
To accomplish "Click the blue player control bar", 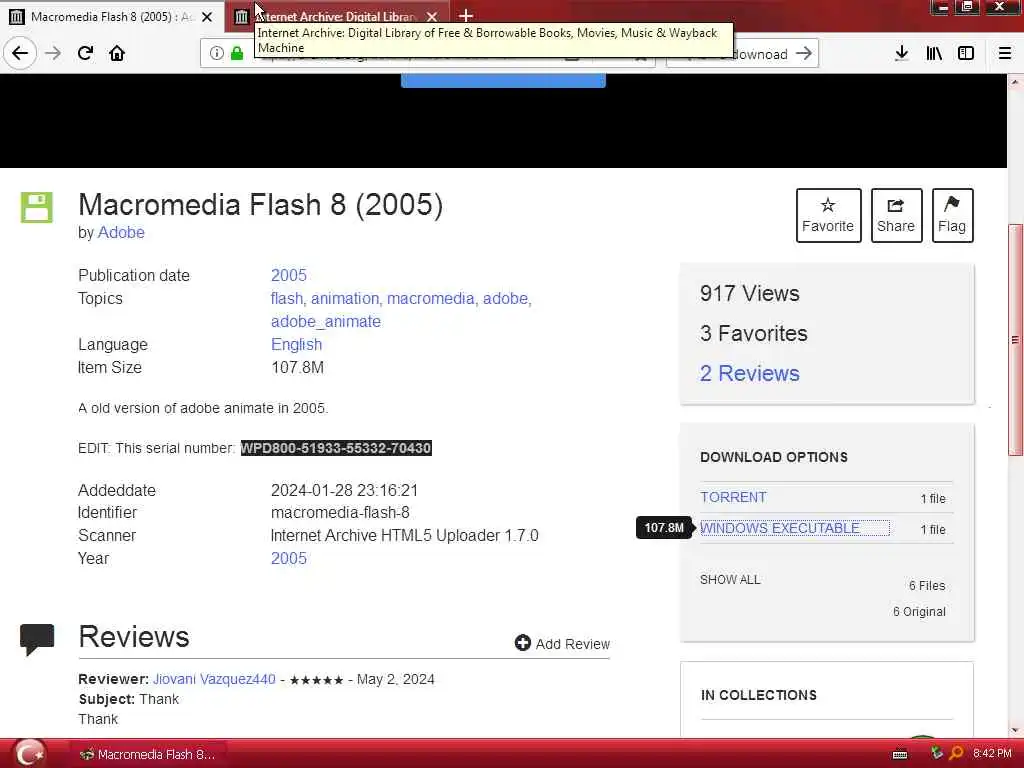I will click(x=503, y=81).
